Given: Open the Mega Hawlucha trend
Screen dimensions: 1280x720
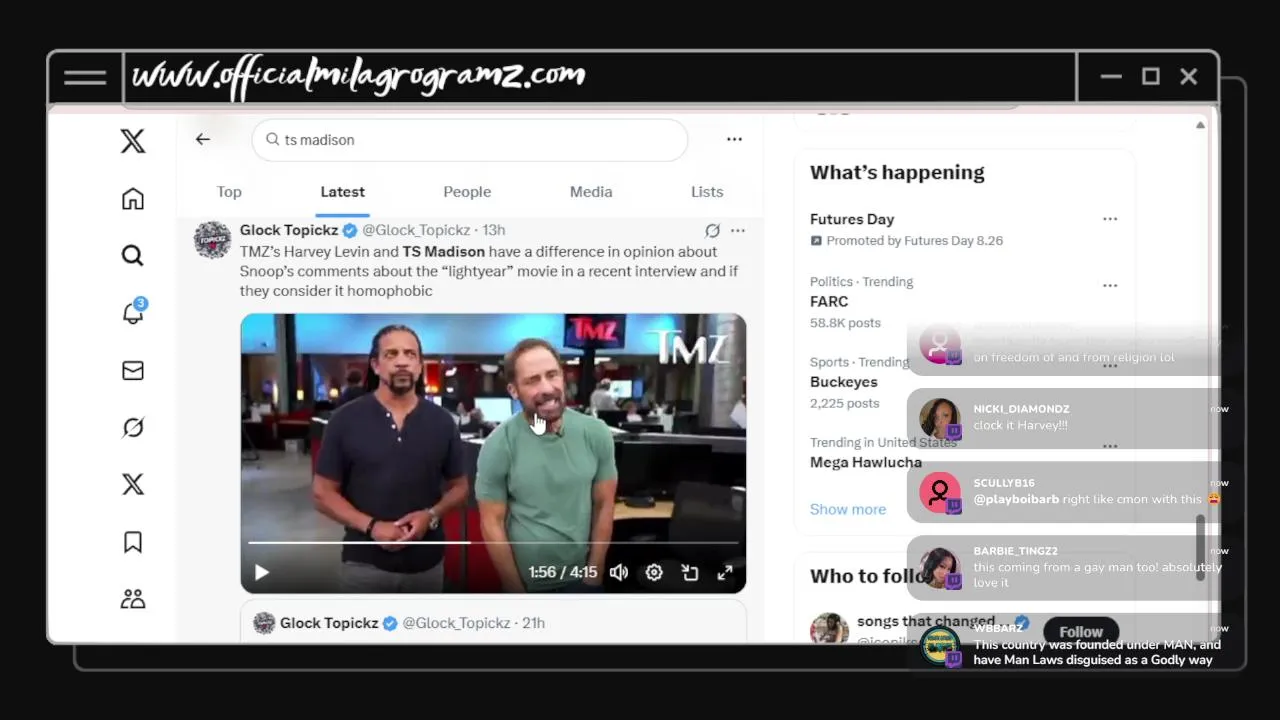Looking at the screenshot, I should (x=866, y=462).
